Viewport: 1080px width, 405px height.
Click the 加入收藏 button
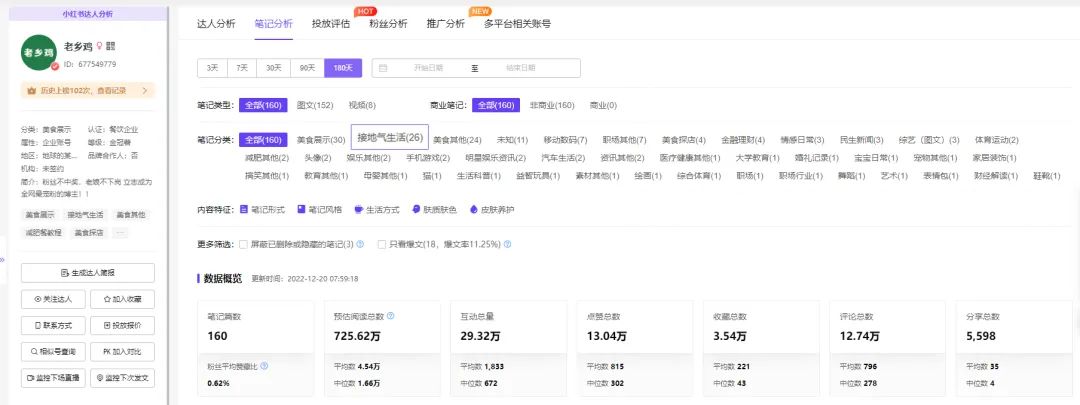point(122,299)
